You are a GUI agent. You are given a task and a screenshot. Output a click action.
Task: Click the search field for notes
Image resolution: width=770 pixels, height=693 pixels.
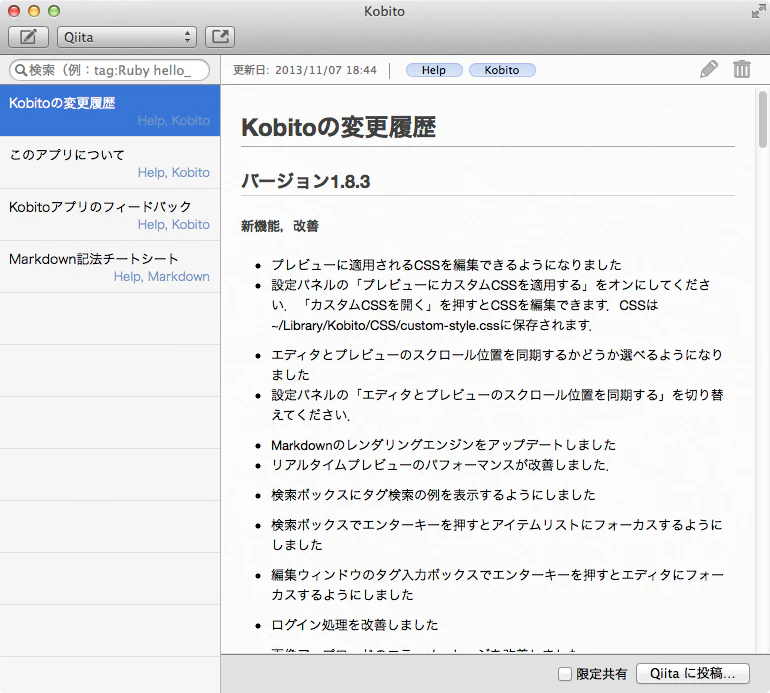pos(110,70)
